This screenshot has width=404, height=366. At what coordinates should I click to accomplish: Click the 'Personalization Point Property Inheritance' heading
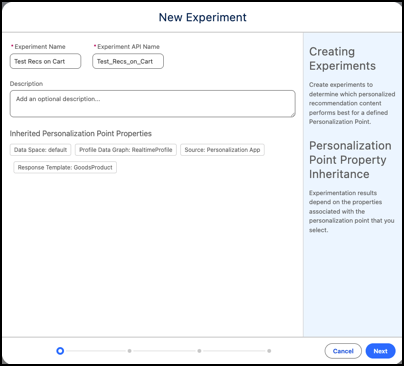(350, 160)
